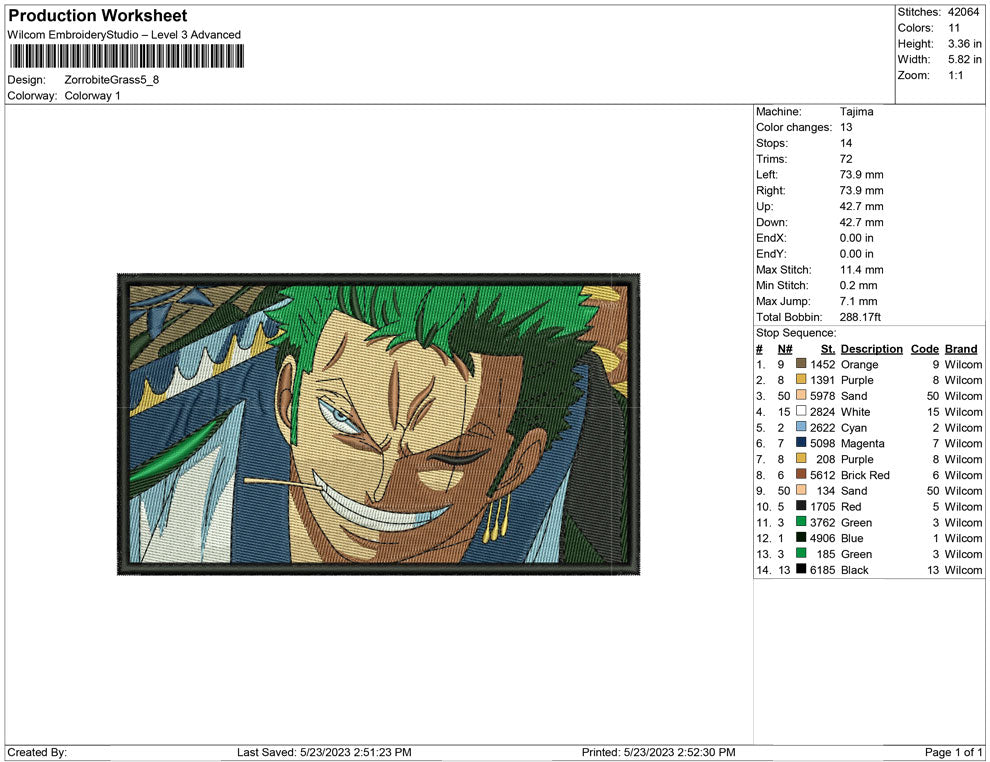Pick the swatch beside 134 Sand
This screenshot has width=990, height=762.
click(801, 490)
